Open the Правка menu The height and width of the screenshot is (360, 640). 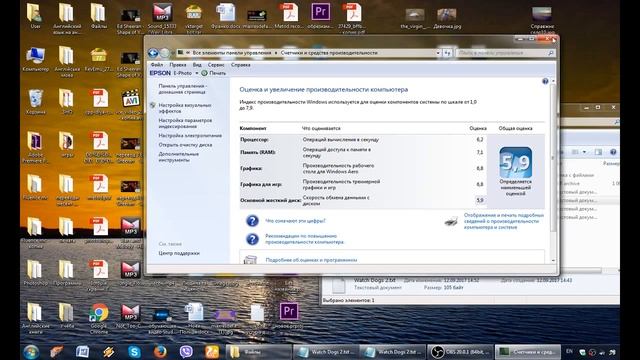[178, 65]
